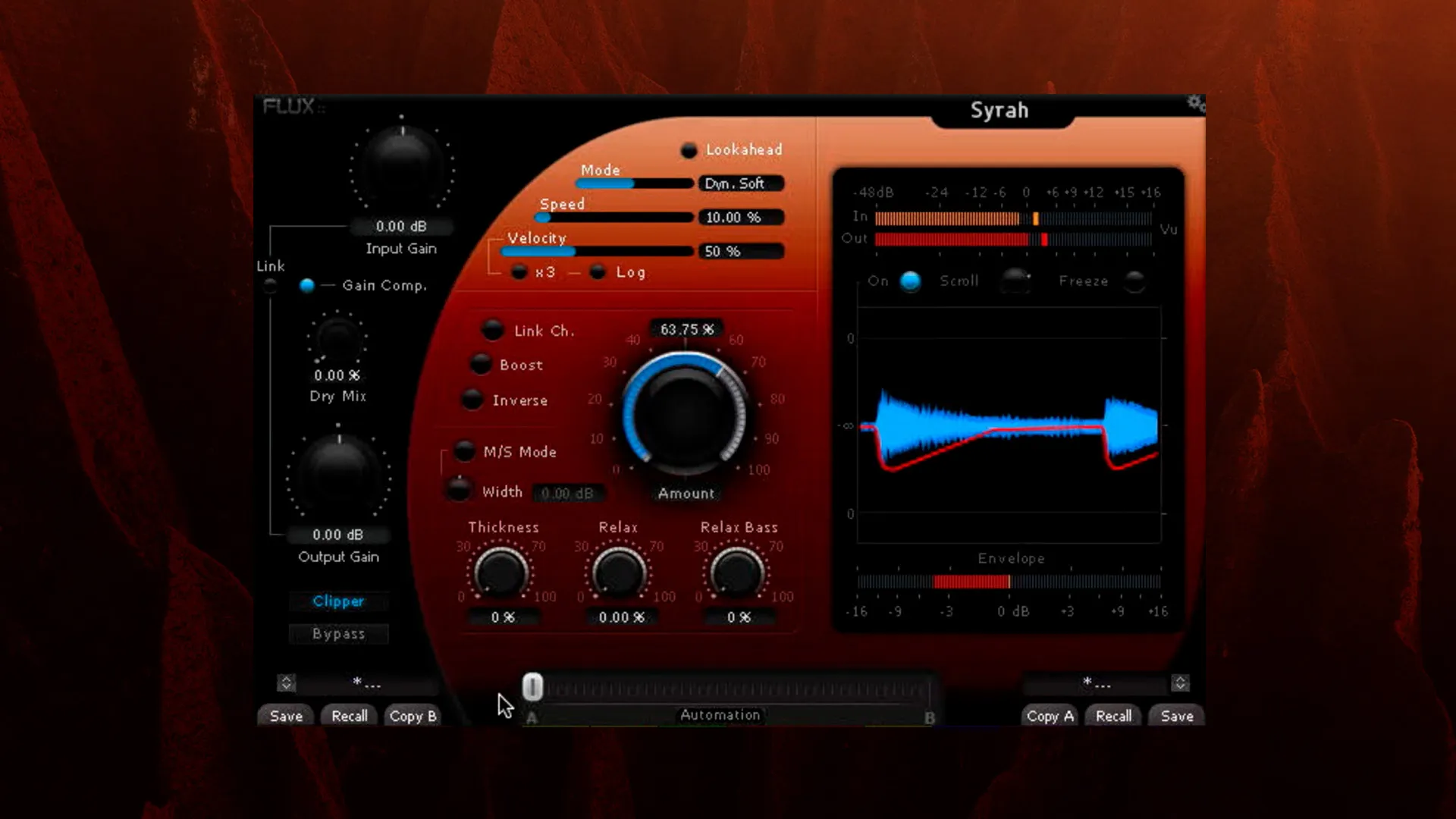Toggle the Lookahead switch

click(689, 150)
